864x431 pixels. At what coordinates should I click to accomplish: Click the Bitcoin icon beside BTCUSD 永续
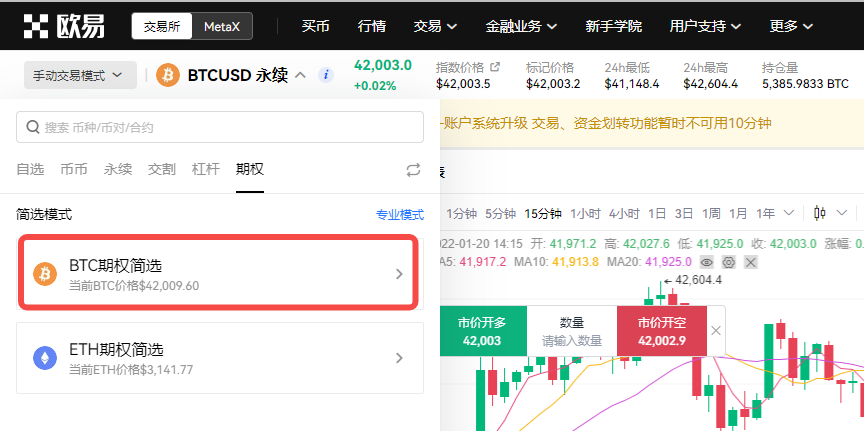click(x=168, y=75)
